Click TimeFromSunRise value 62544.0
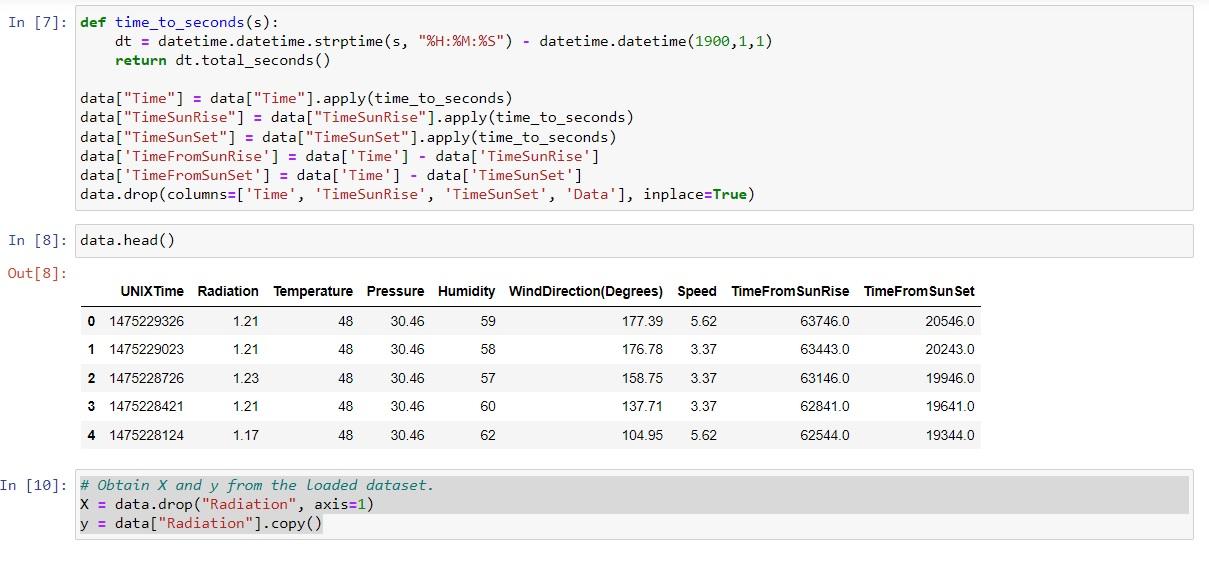This screenshot has height=563, width=1209. tap(825, 435)
